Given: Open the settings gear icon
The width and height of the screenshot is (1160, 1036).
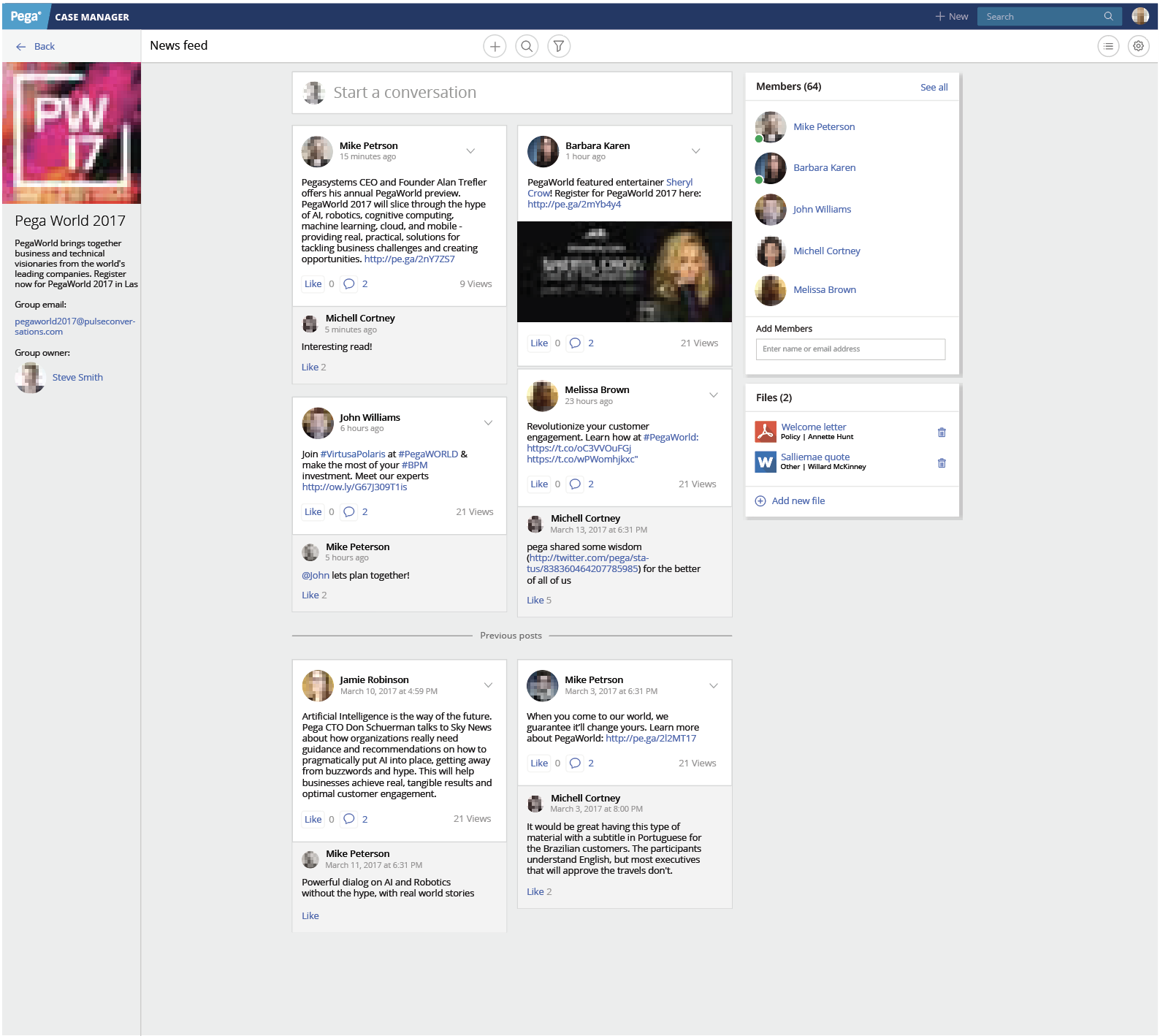Looking at the screenshot, I should tap(1138, 46).
